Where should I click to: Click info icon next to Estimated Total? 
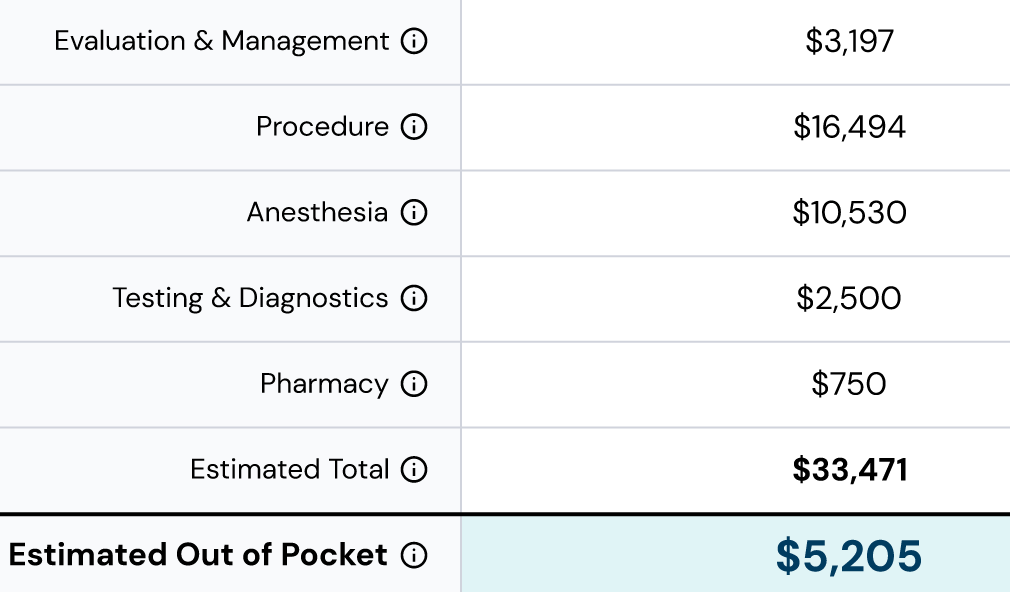click(414, 470)
